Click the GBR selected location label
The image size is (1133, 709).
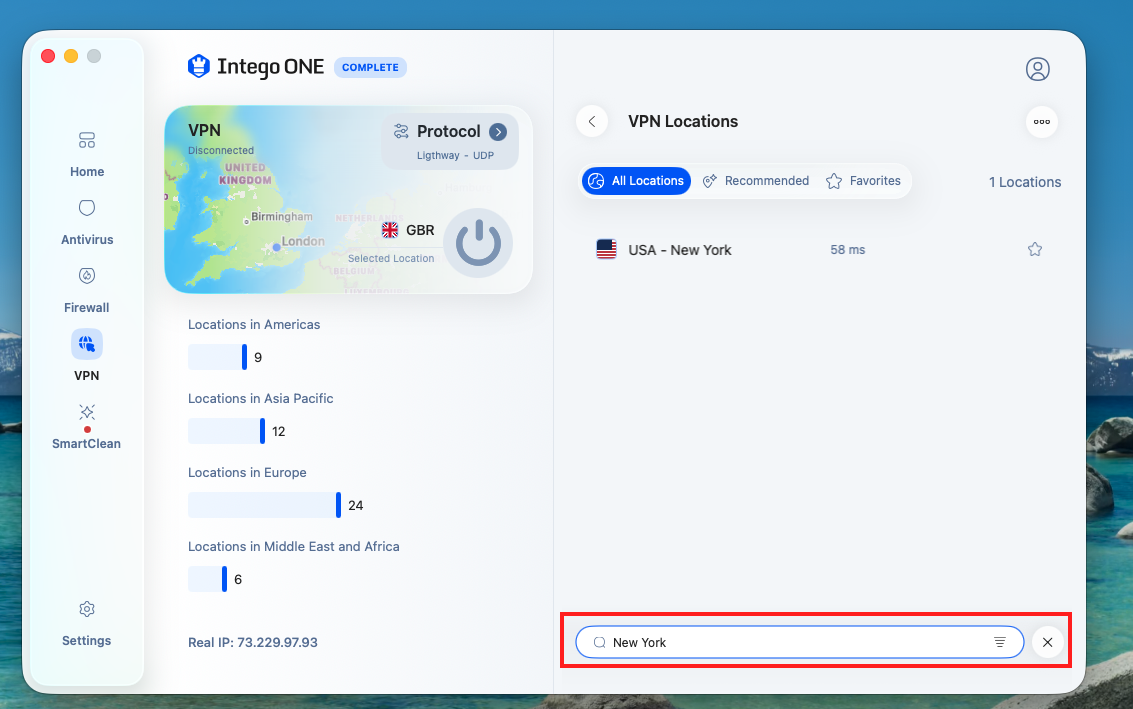pyautogui.click(x=420, y=230)
